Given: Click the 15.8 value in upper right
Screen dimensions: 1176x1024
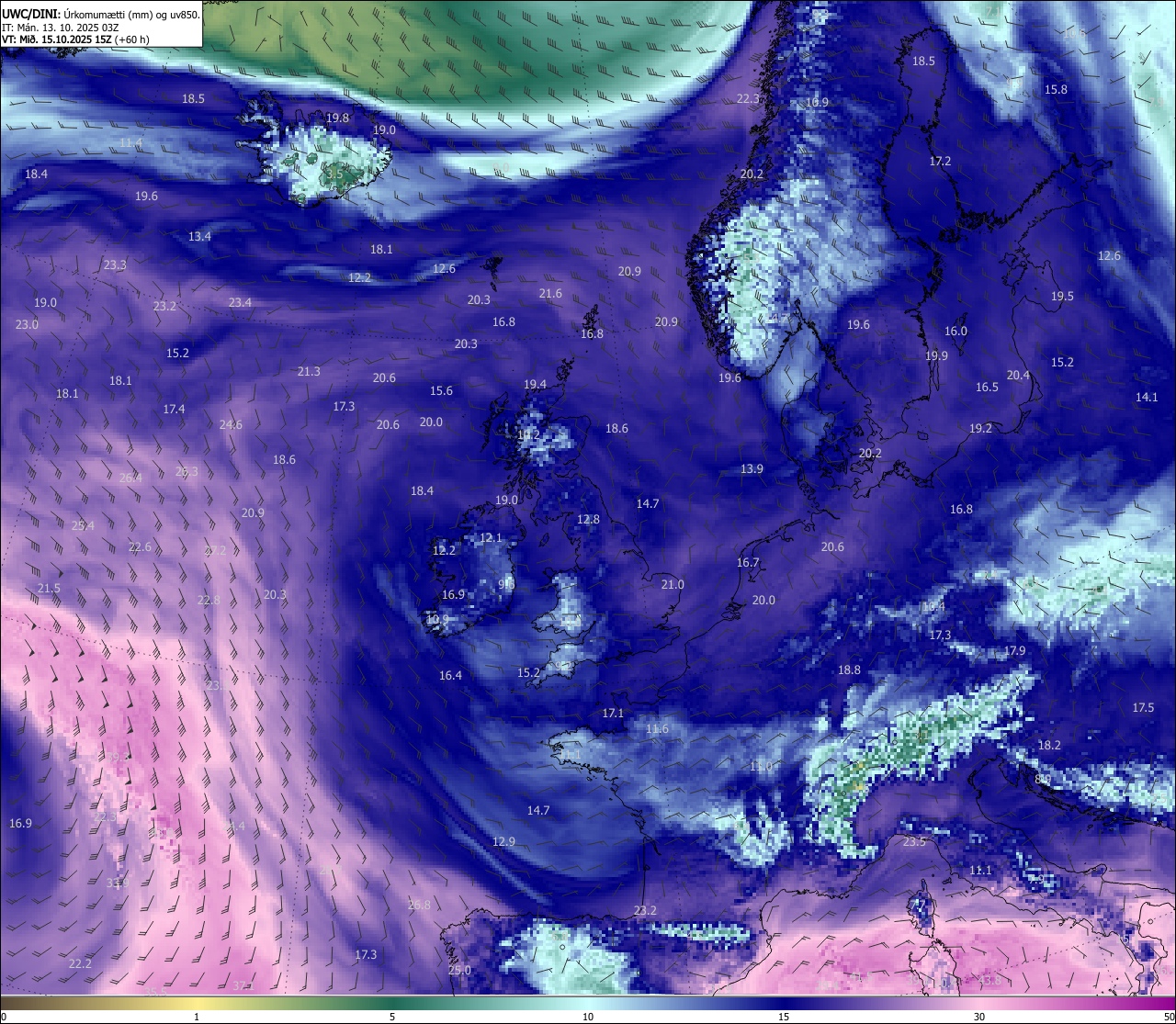Looking at the screenshot, I should tap(1056, 90).
